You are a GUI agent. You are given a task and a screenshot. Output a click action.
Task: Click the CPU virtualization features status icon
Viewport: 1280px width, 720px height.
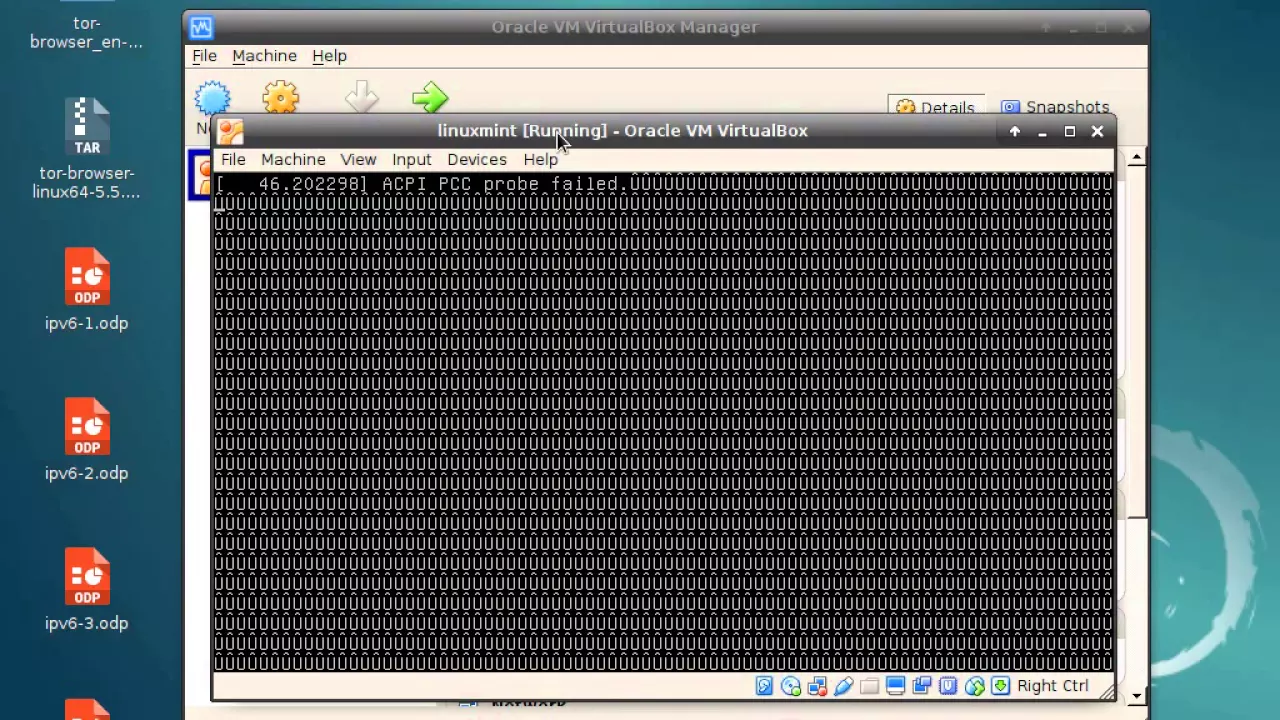click(948, 686)
